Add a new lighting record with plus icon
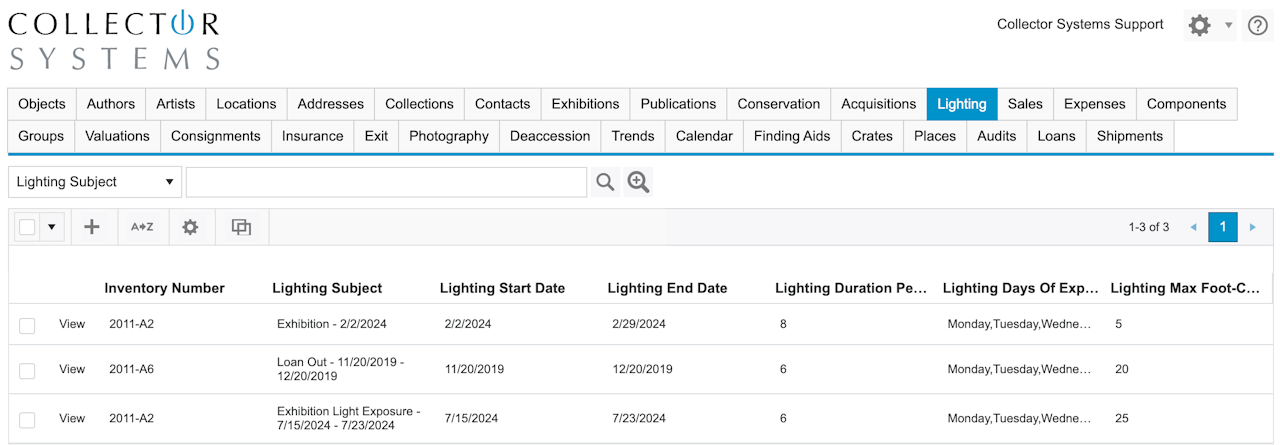 [x=92, y=227]
